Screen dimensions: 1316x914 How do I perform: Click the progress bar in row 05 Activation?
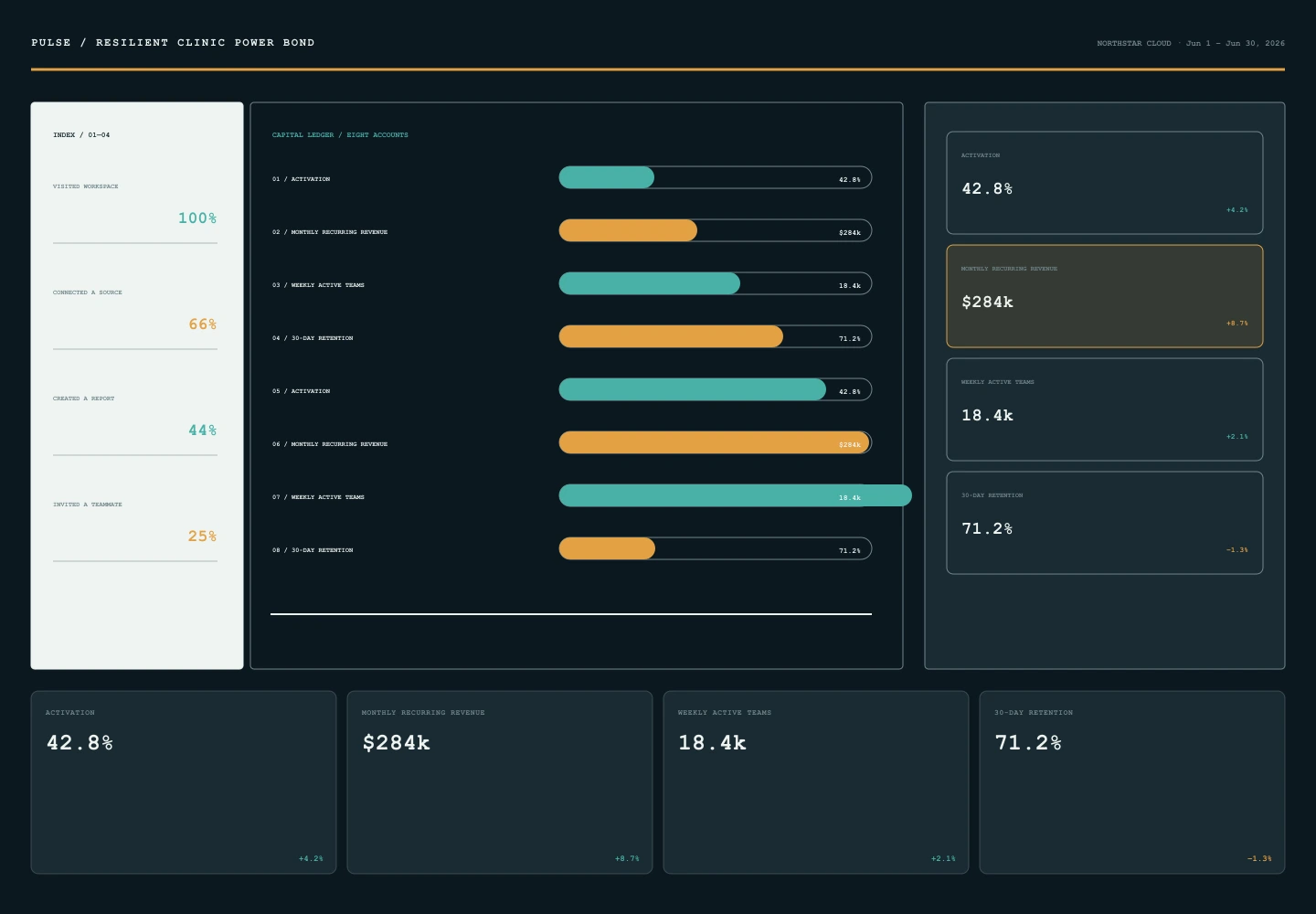(x=716, y=389)
